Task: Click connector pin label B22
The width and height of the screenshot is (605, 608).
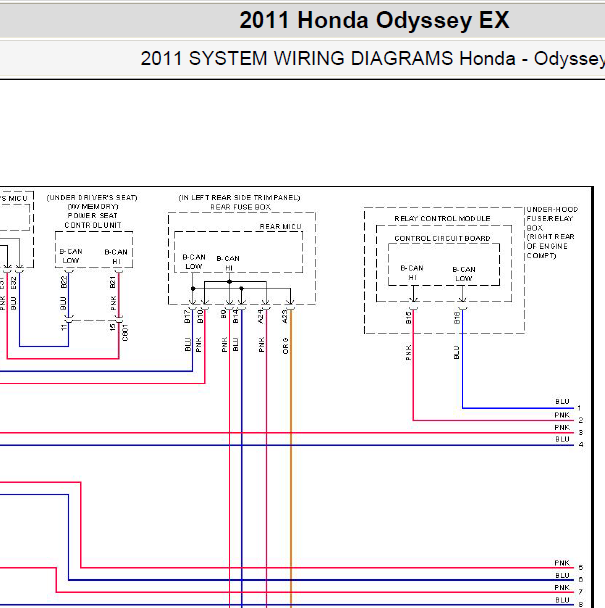Action: pyautogui.click(x=64, y=282)
